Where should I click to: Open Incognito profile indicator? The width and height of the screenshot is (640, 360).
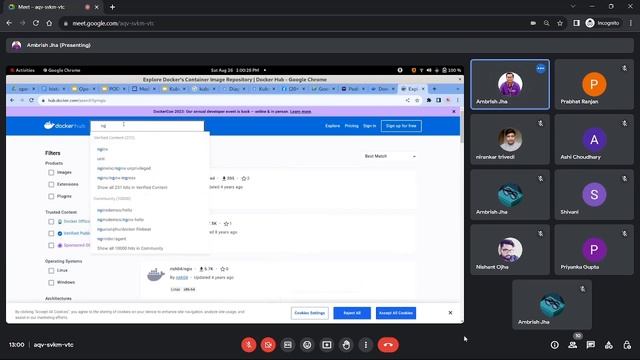coord(602,23)
